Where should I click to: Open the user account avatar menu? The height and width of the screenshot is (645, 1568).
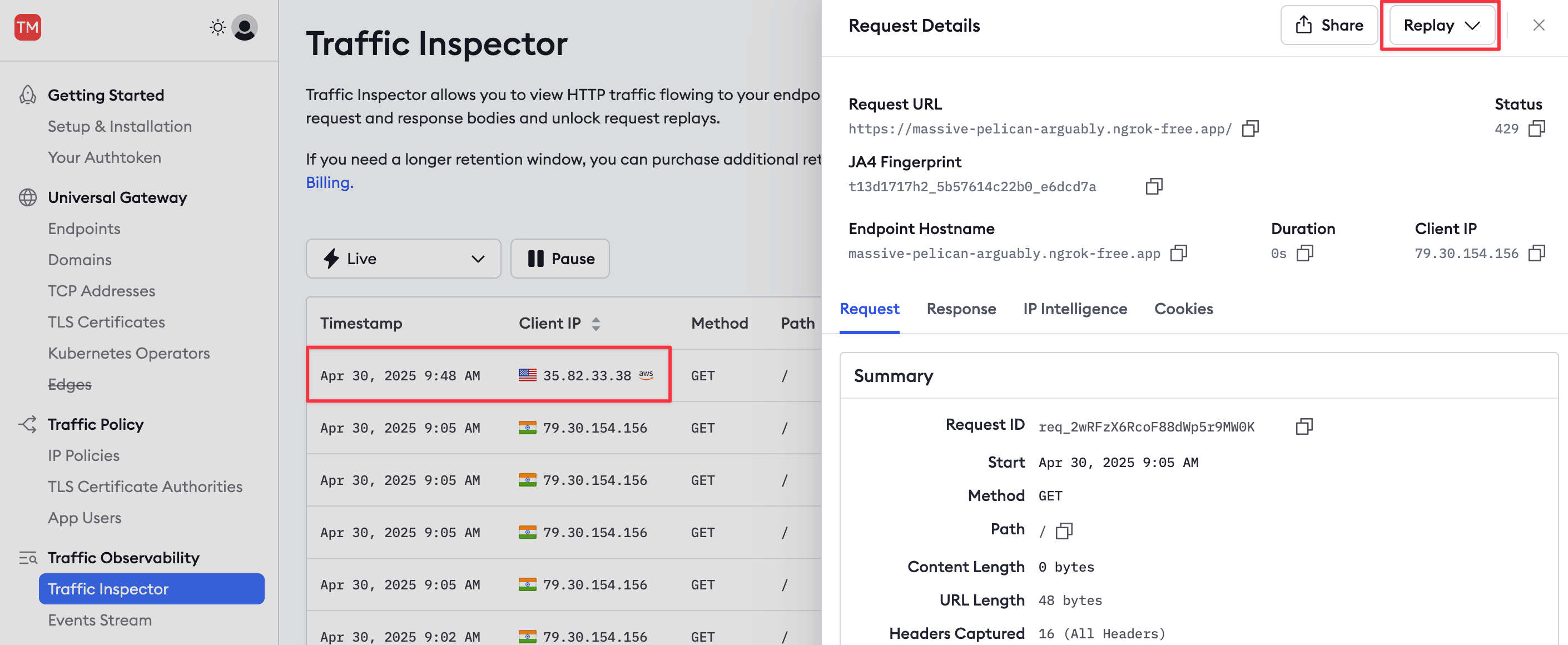(245, 27)
